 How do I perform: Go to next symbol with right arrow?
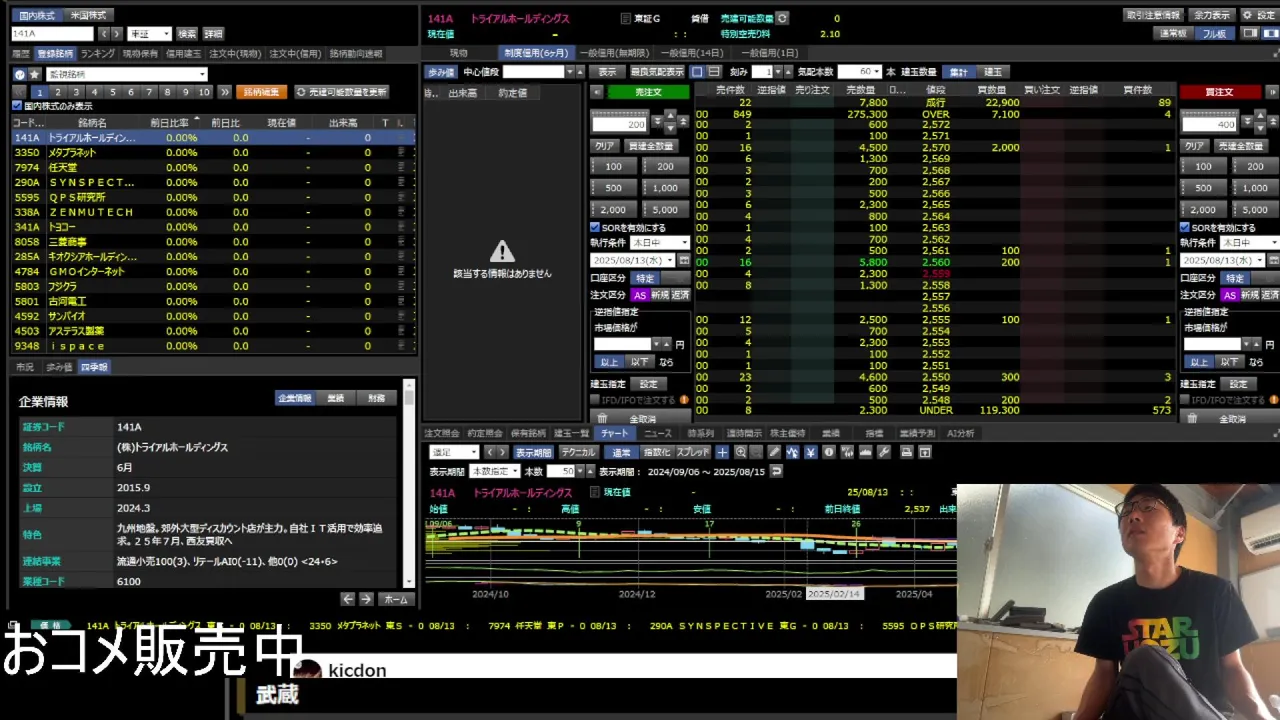[x=118, y=34]
